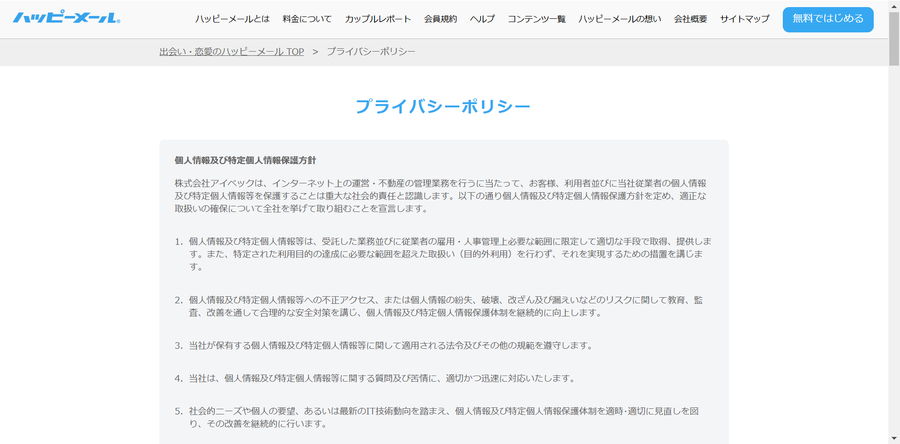Image resolution: width=900 pixels, height=444 pixels.
Task: Click item 1 mentioning 雇用・人事管理上
Action: point(451,254)
